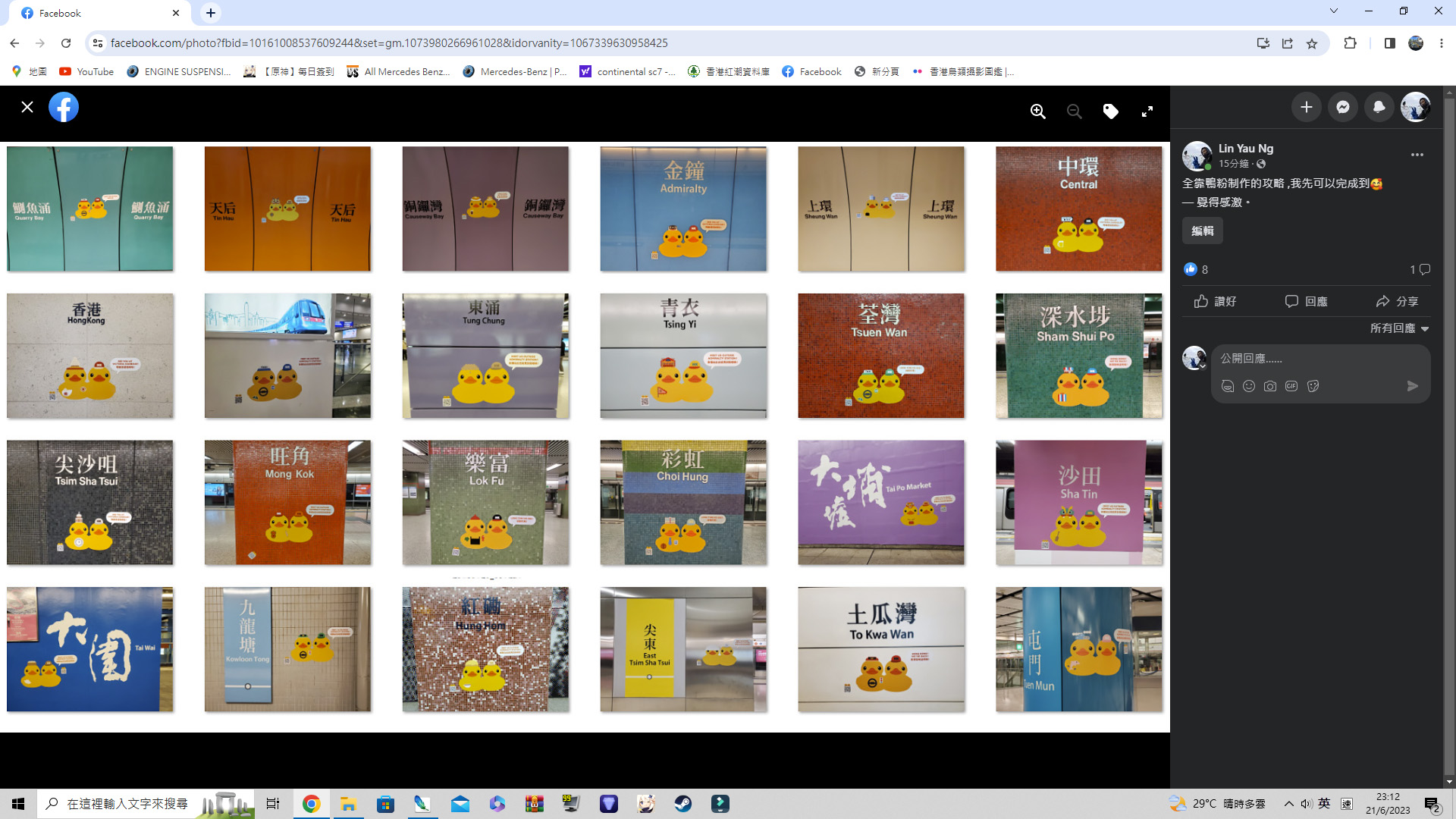This screenshot has height=819, width=1456.
Task: Expand 所有回應 comment filter dropdown
Action: tap(1400, 328)
